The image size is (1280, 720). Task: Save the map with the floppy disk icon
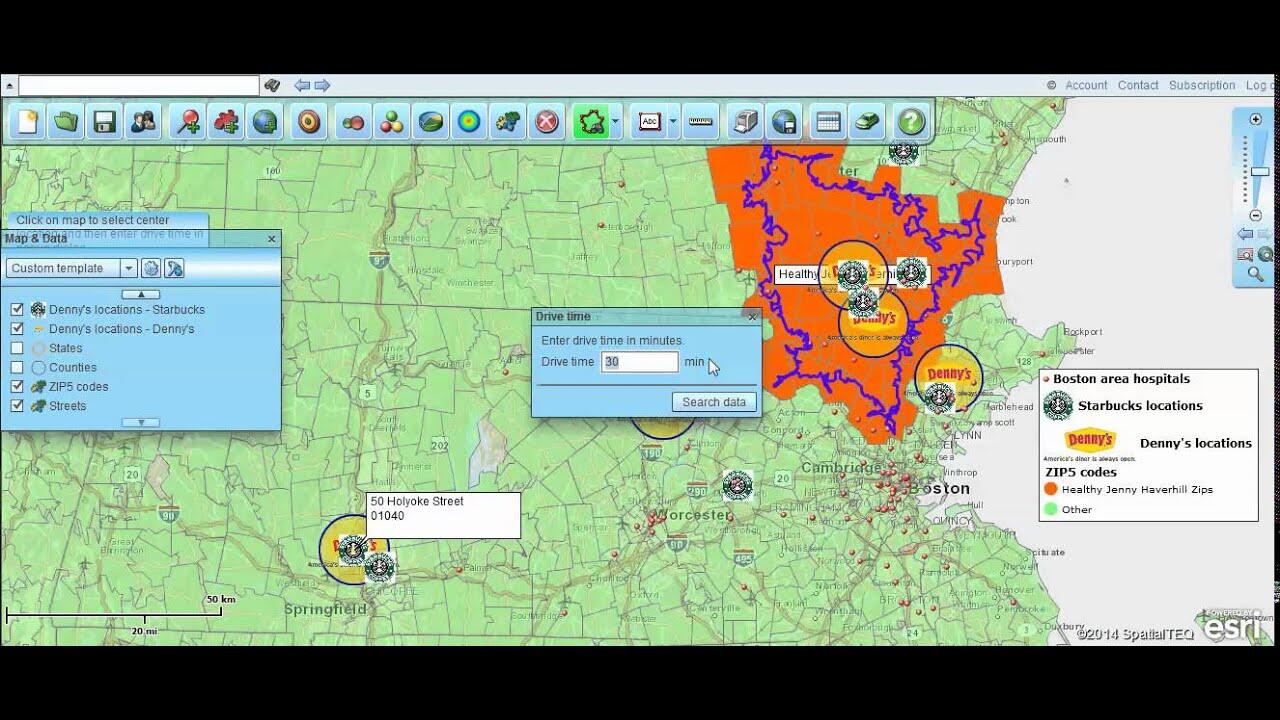point(104,122)
